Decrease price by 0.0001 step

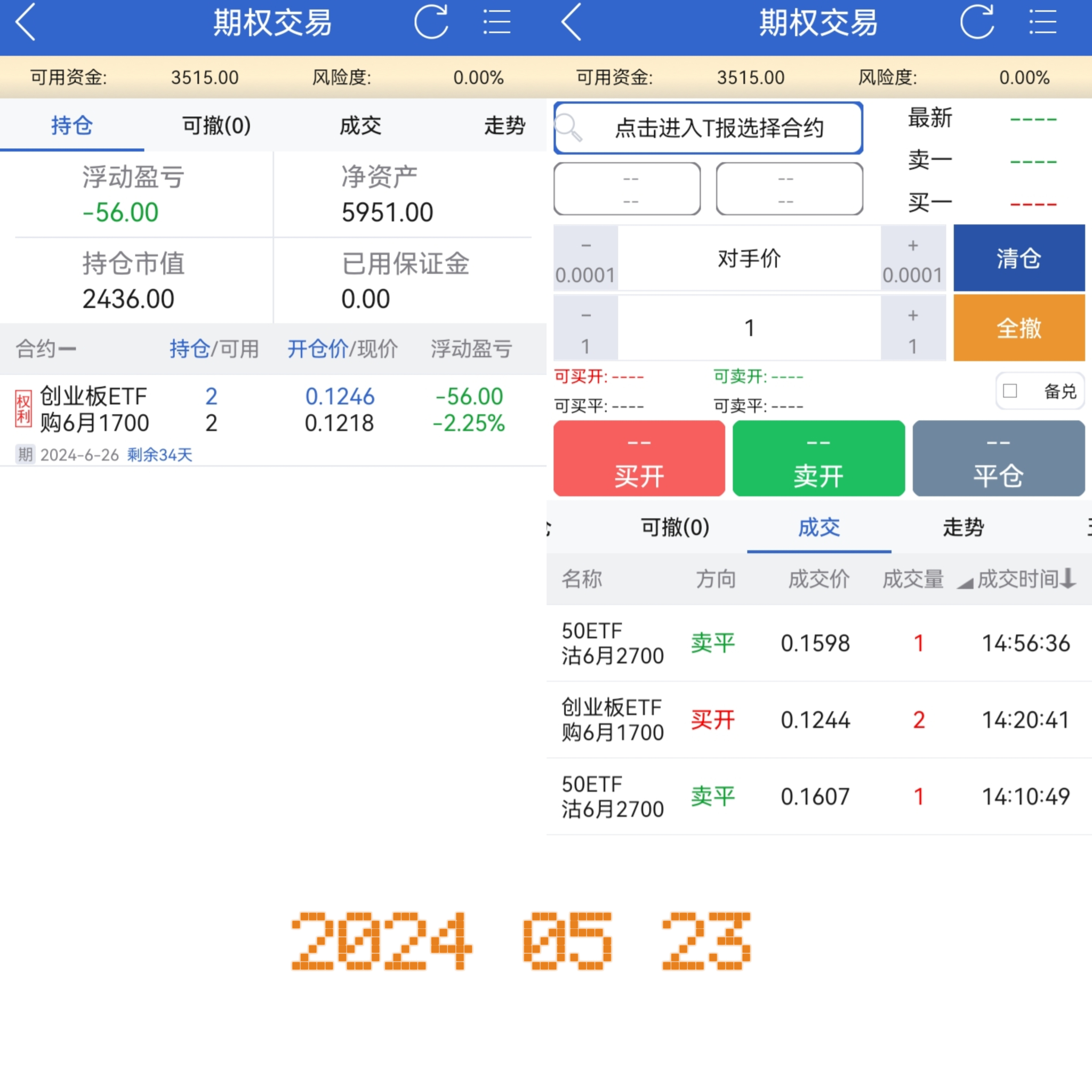click(585, 259)
